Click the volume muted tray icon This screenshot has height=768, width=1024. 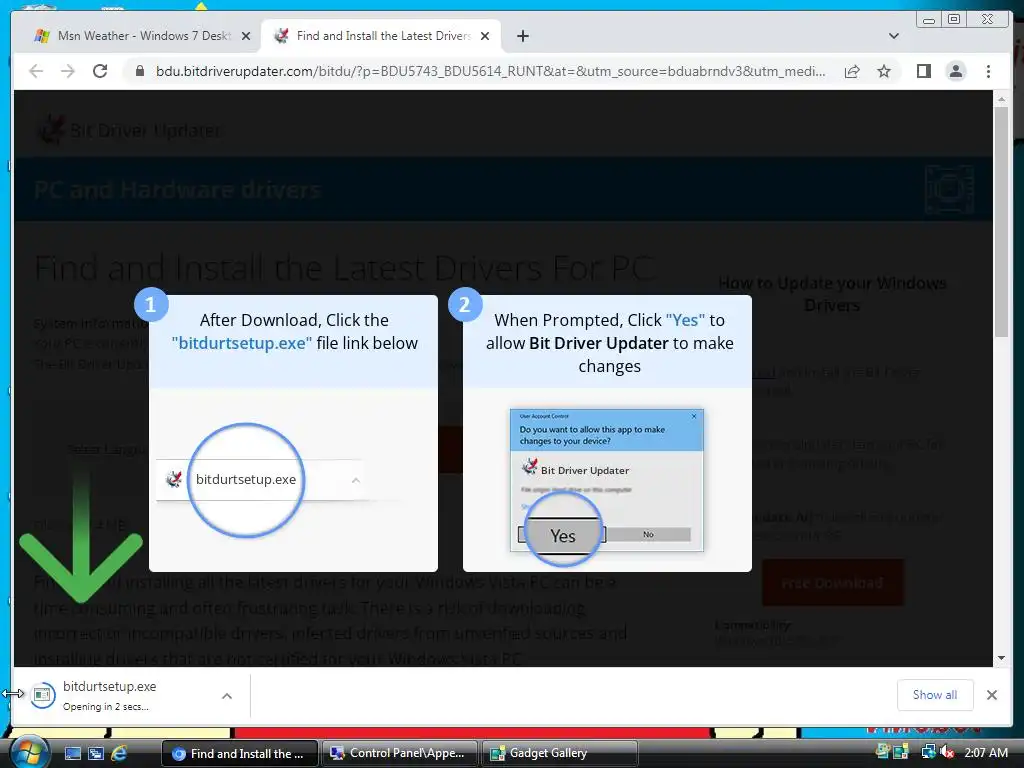click(x=947, y=753)
